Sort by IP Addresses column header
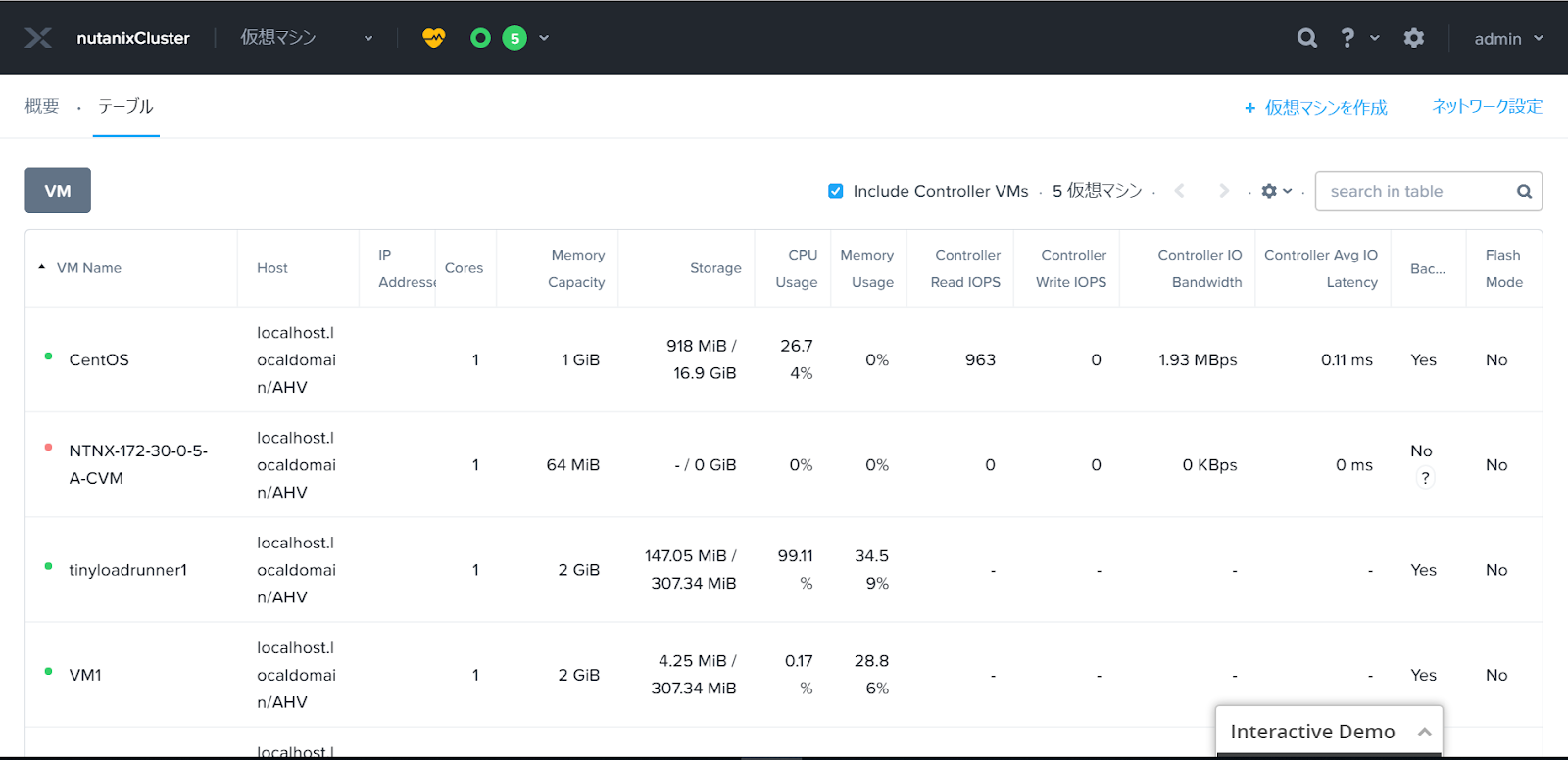Image resolution: width=1568 pixels, height=760 pixels. [x=406, y=268]
